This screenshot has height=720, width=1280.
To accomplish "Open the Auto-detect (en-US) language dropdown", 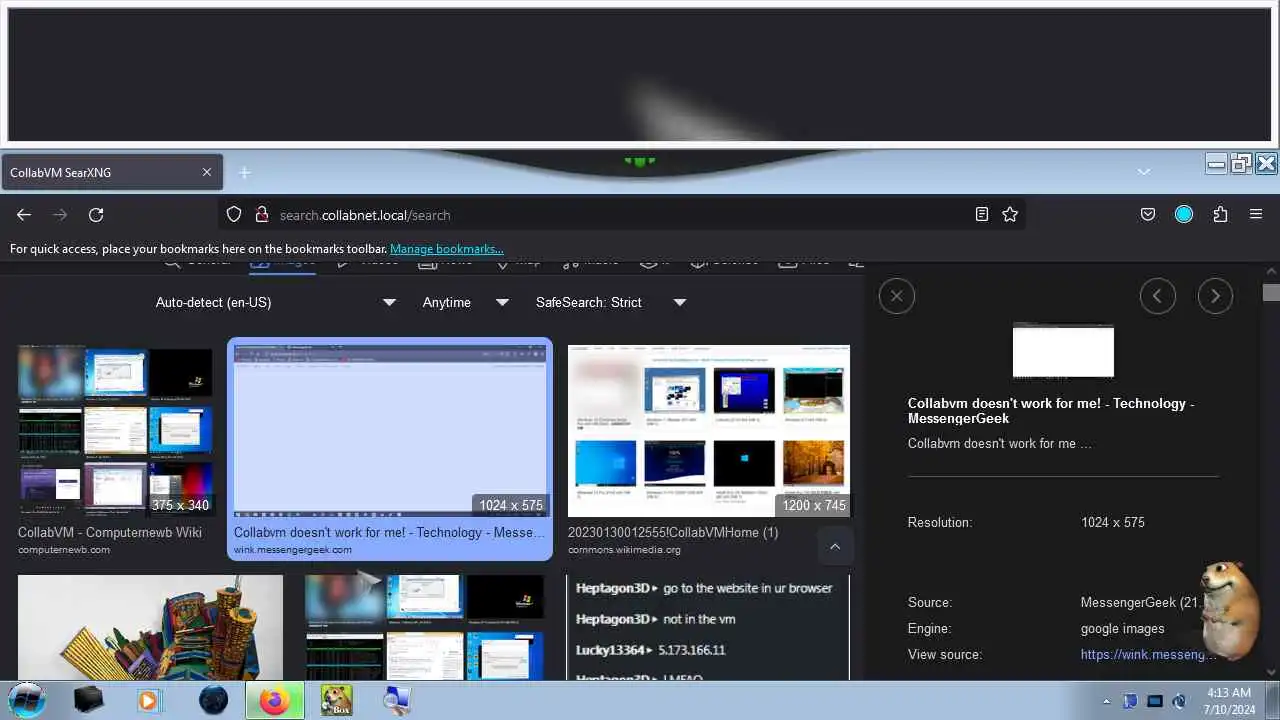I will click(x=276, y=302).
